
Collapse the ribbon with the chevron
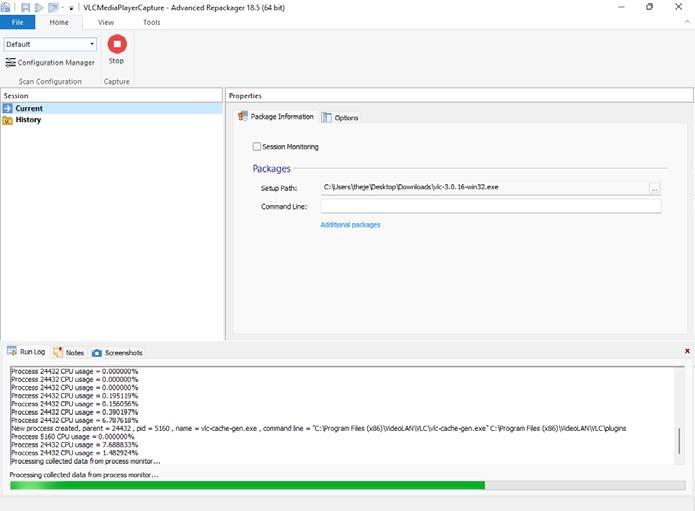tap(687, 22)
